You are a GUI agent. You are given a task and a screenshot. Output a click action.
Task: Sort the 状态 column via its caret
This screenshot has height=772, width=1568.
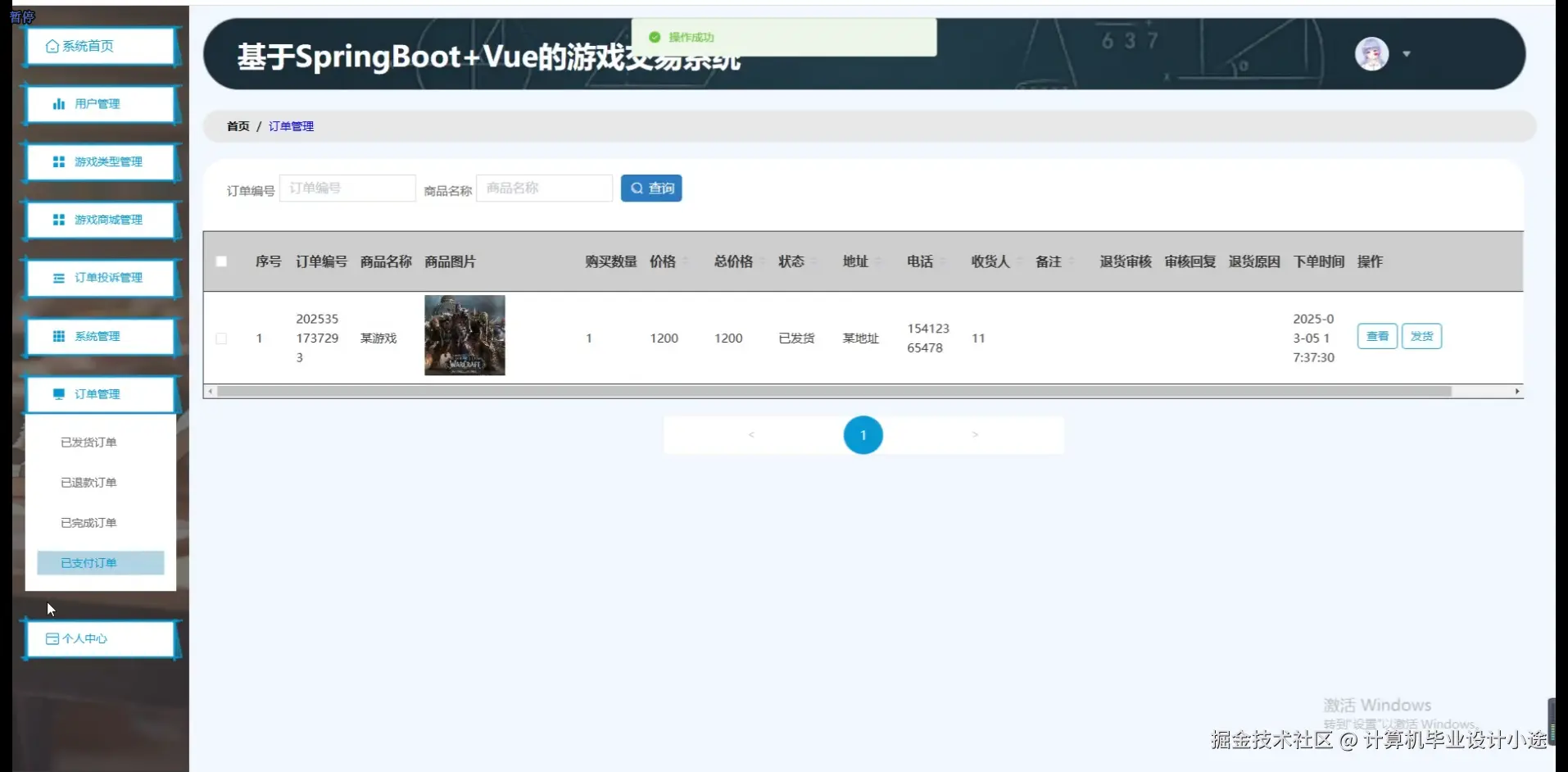point(814,261)
